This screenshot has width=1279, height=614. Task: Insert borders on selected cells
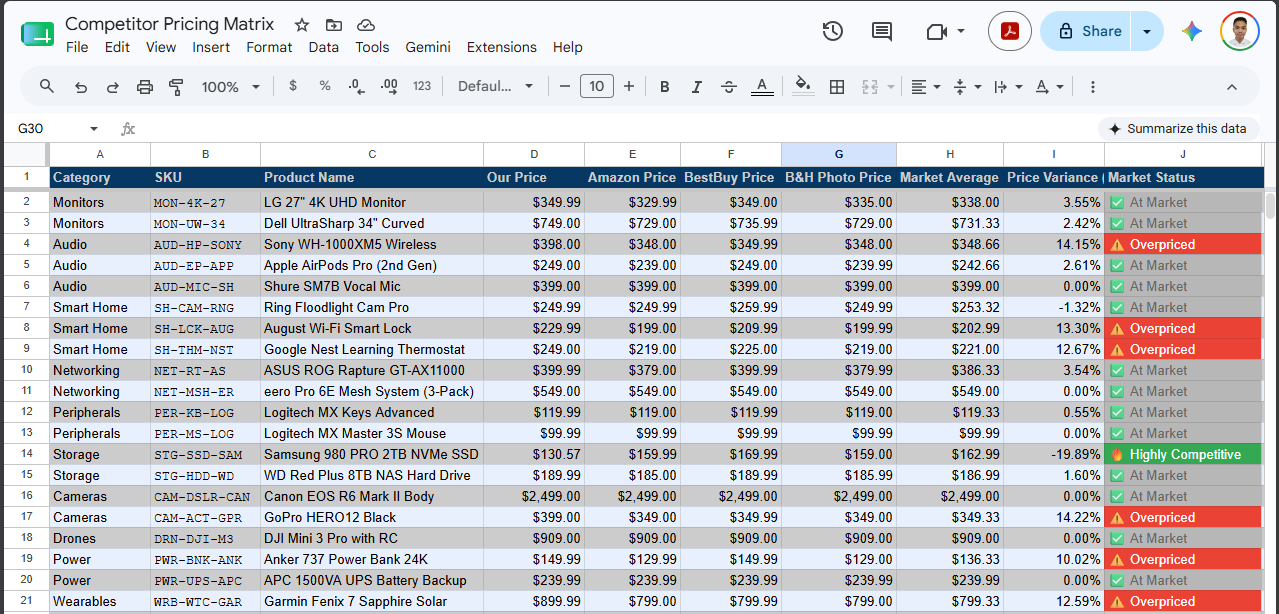click(837, 87)
